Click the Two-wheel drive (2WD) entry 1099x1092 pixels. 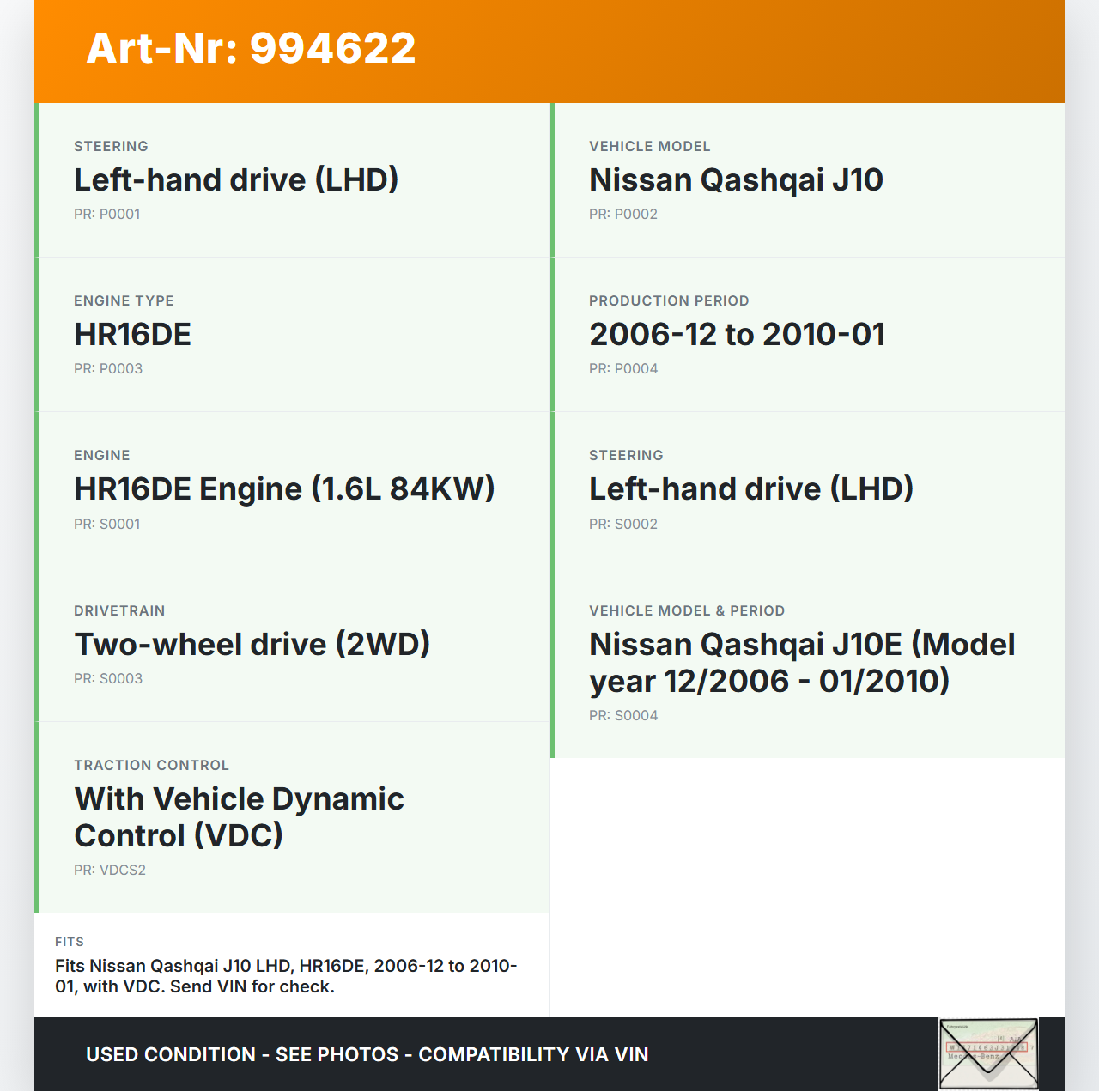click(x=252, y=645)
